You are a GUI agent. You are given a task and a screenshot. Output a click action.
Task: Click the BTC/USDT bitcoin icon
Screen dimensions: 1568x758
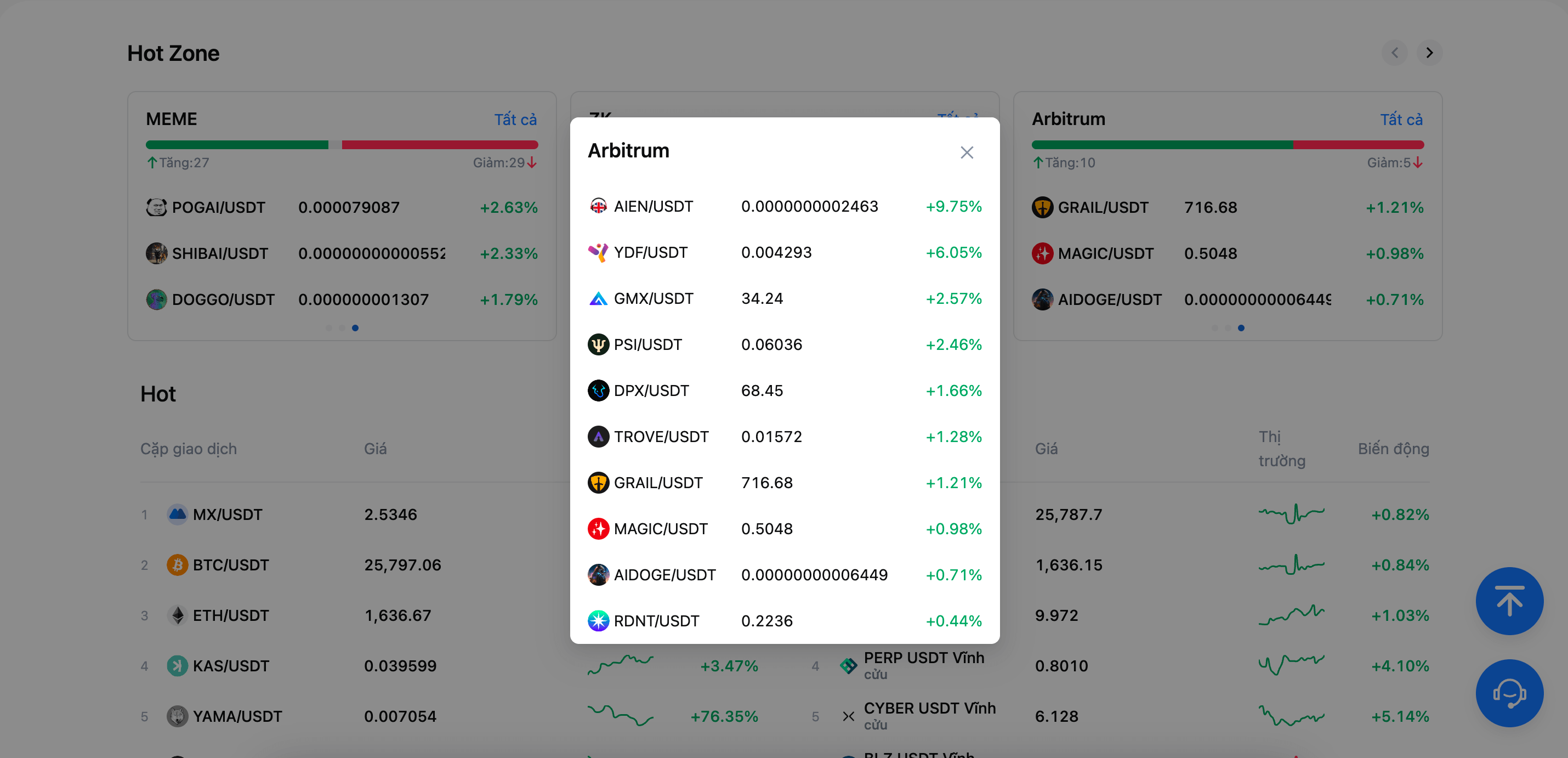pos(177,565)
